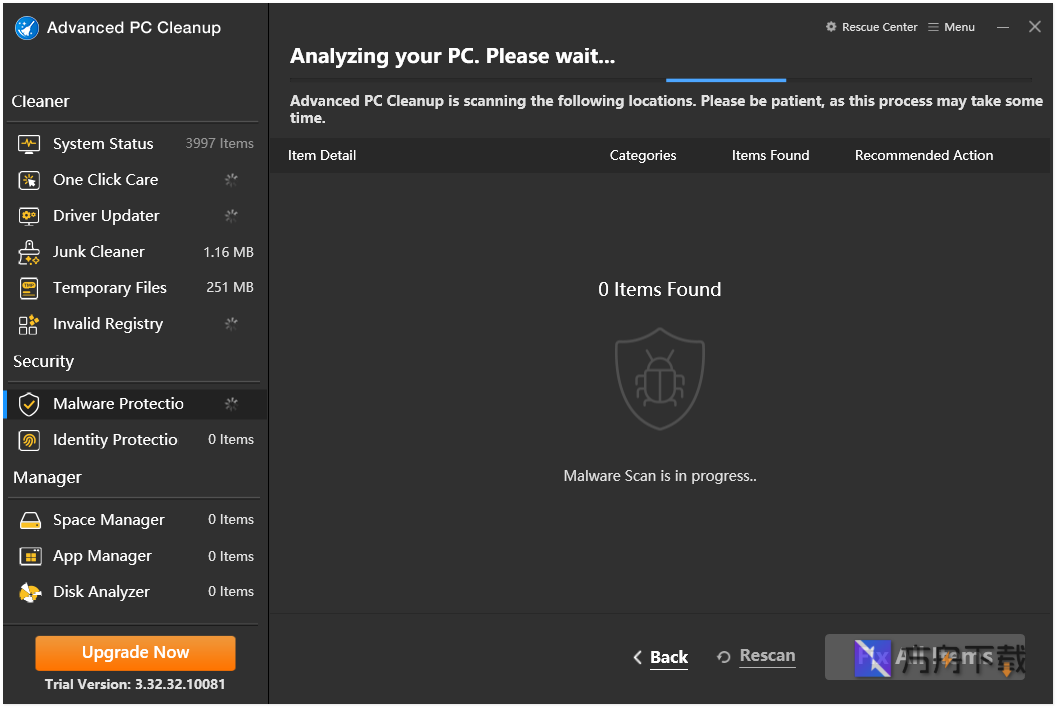Image resolution: width=1057 pixels, height=708 pixels.
Task: Click the Identity Protection label
Action: (115, 440)
